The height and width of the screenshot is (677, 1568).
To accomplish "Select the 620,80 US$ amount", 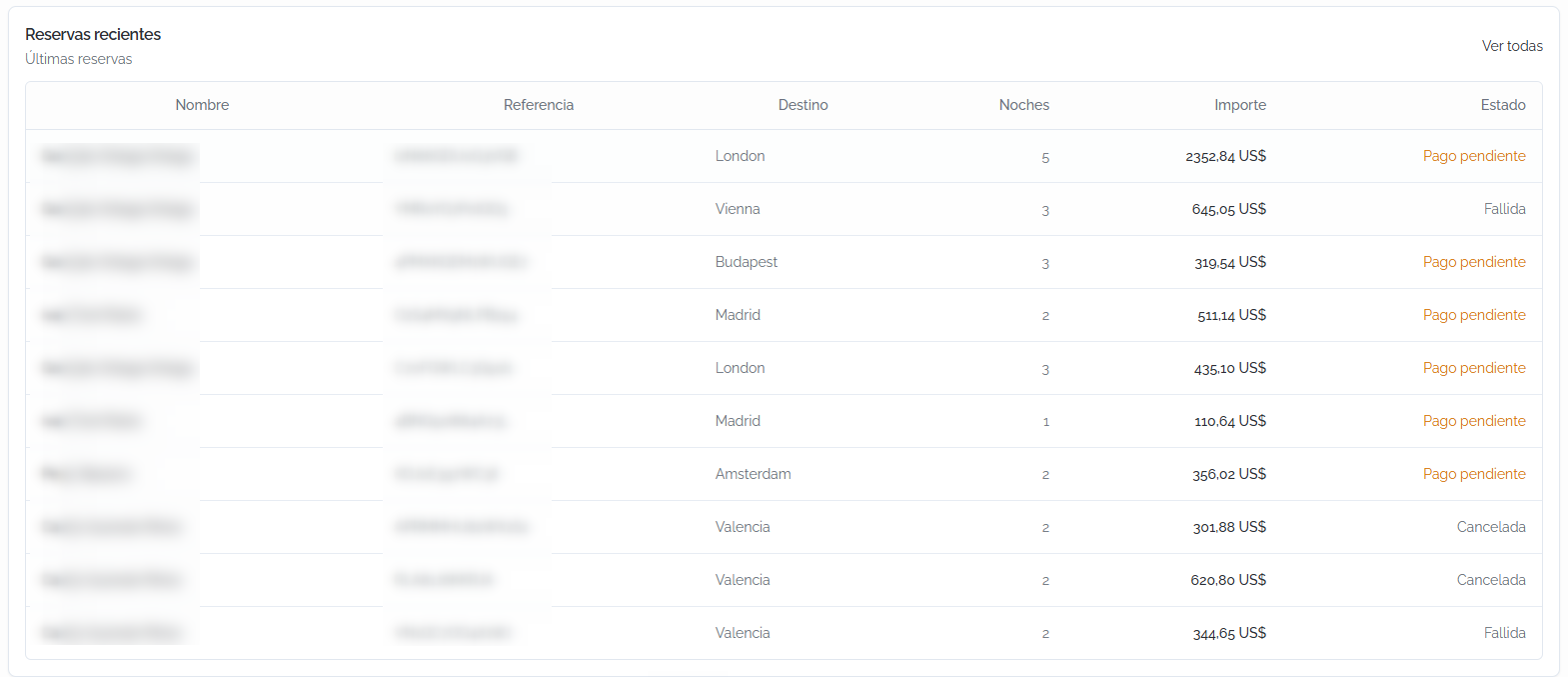I will [1228, 580].
